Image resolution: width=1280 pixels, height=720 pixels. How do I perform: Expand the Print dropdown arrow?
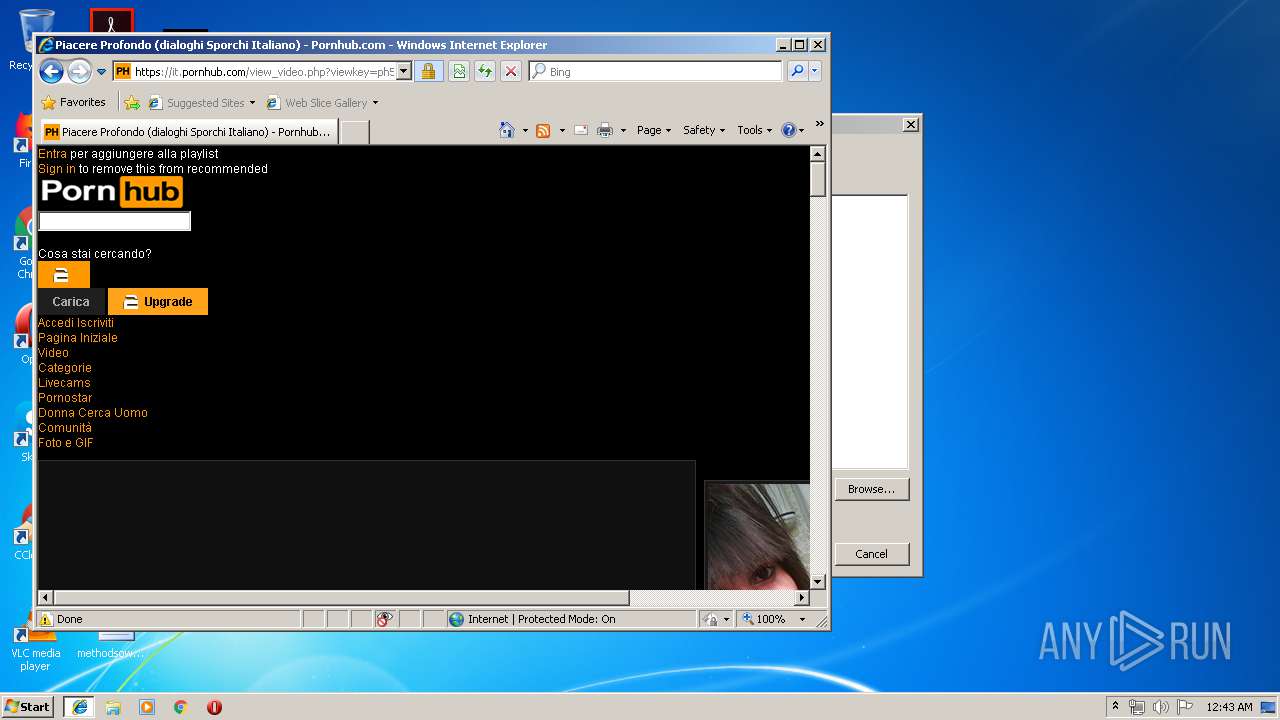point(623,130)
